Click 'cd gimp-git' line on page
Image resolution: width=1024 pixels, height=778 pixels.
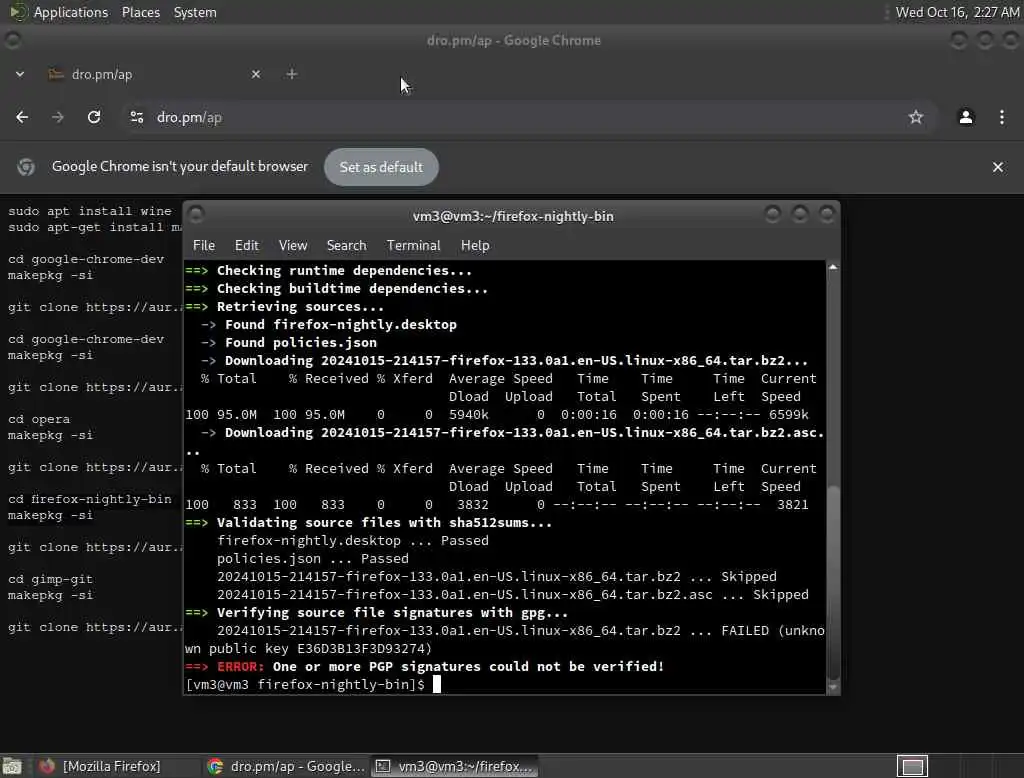pos(50,579)
